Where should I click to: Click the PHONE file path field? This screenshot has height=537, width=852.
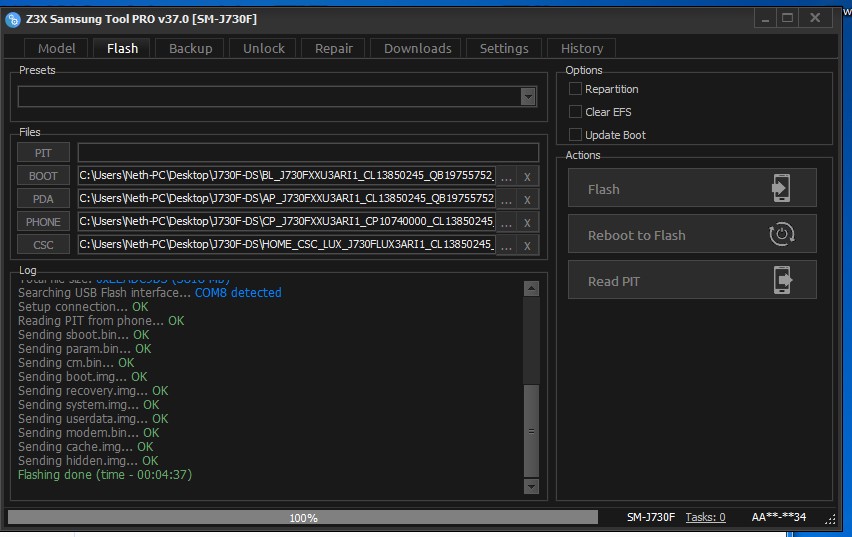(287, 222)
